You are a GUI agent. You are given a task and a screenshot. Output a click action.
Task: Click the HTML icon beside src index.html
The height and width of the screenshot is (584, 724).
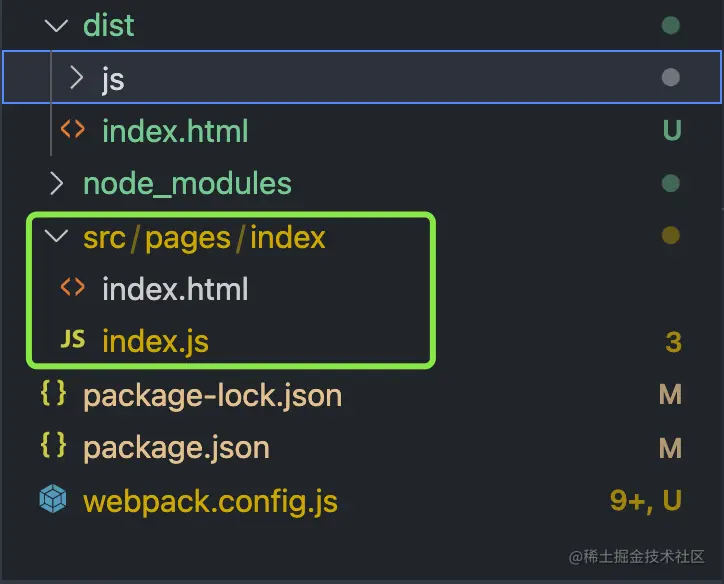(x=72, y=289)
